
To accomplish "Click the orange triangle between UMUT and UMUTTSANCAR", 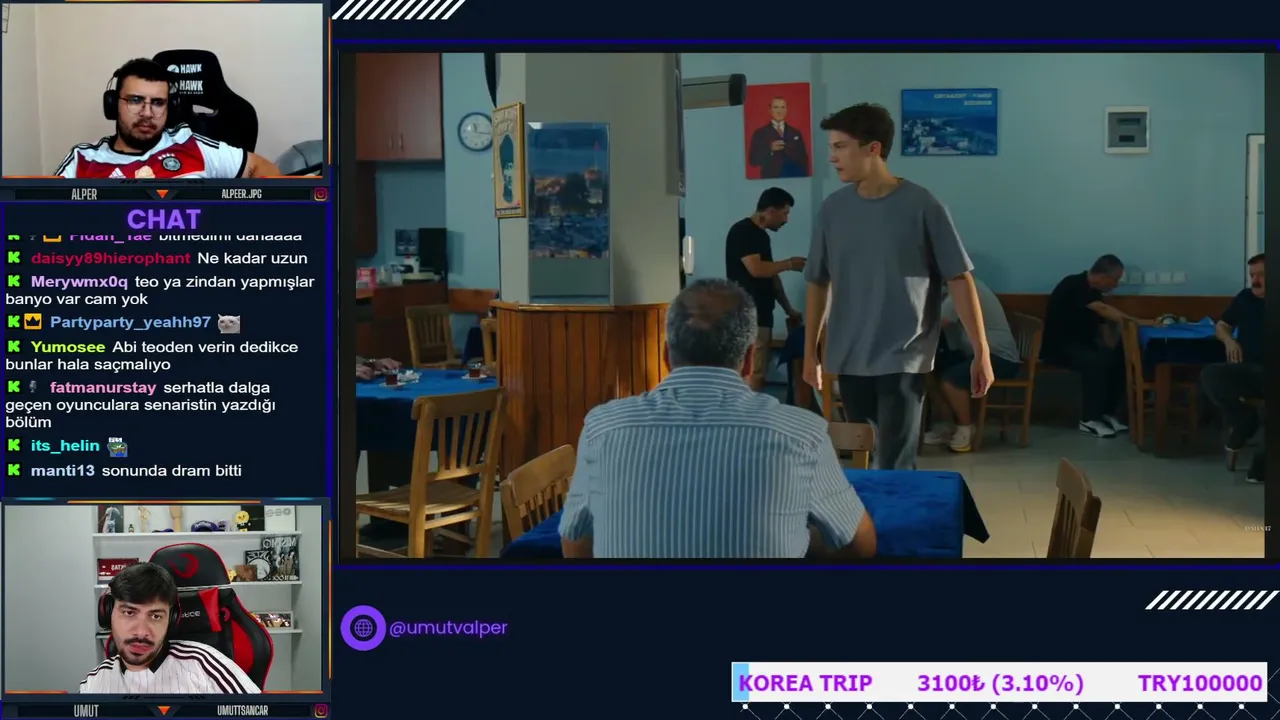I will pos(163,711).
